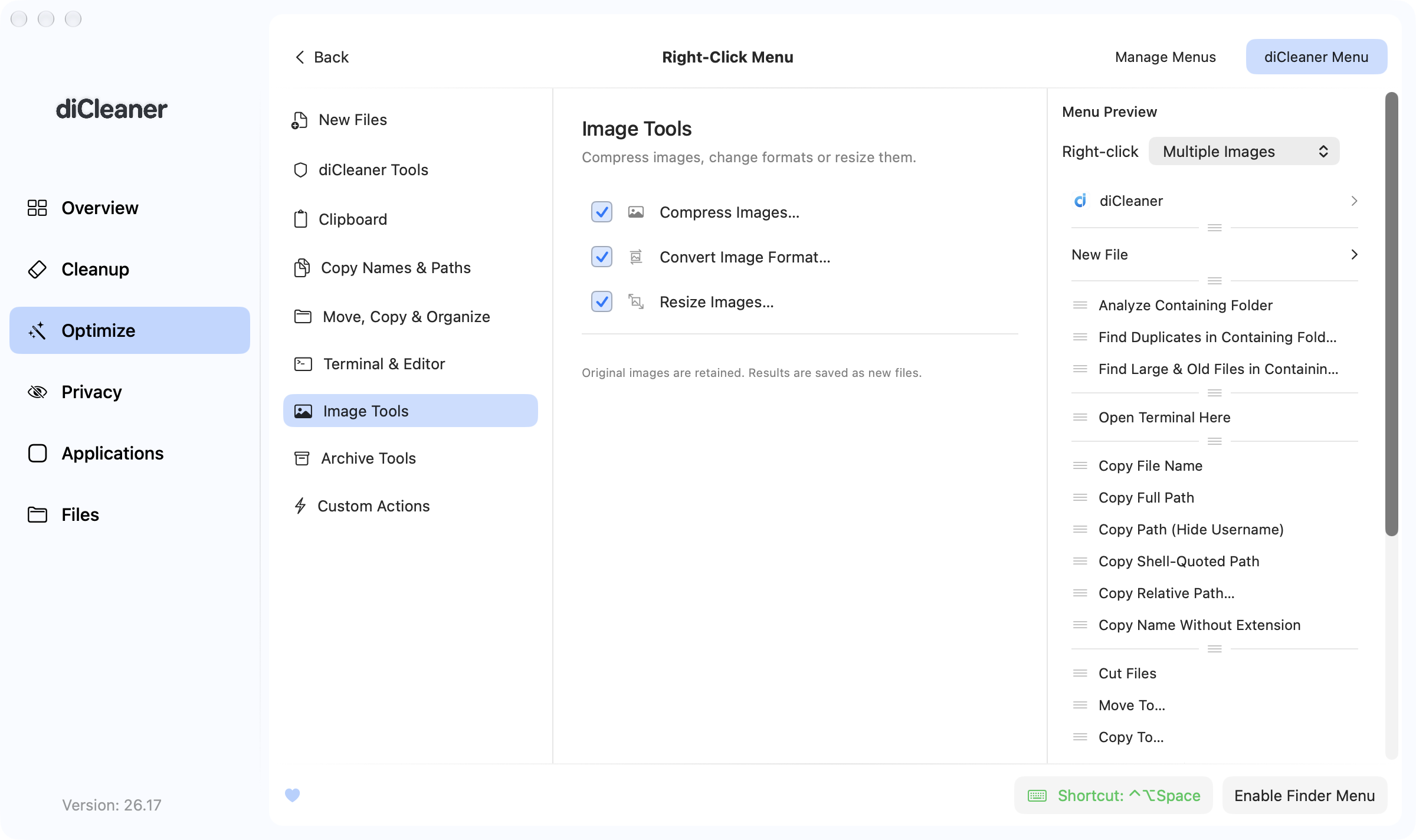Click the Resize Images crop icon
Viewport: 1416px width, 840px height.
click(635, 301)
